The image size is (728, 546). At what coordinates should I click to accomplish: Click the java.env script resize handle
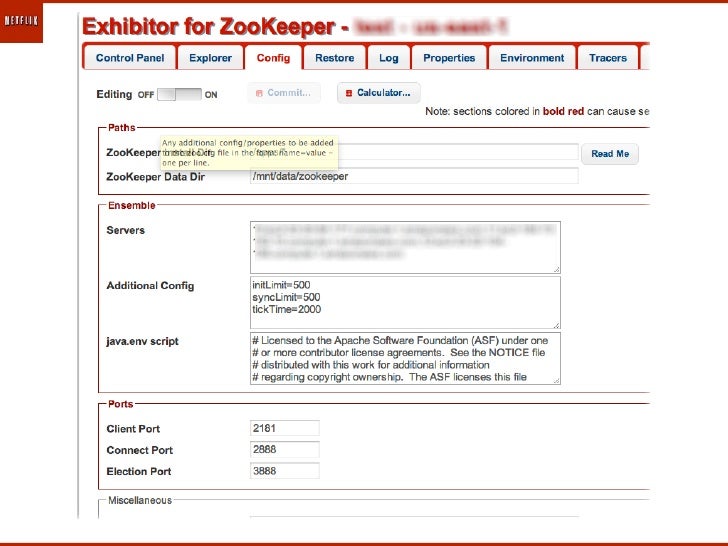(x=556, y=381)
